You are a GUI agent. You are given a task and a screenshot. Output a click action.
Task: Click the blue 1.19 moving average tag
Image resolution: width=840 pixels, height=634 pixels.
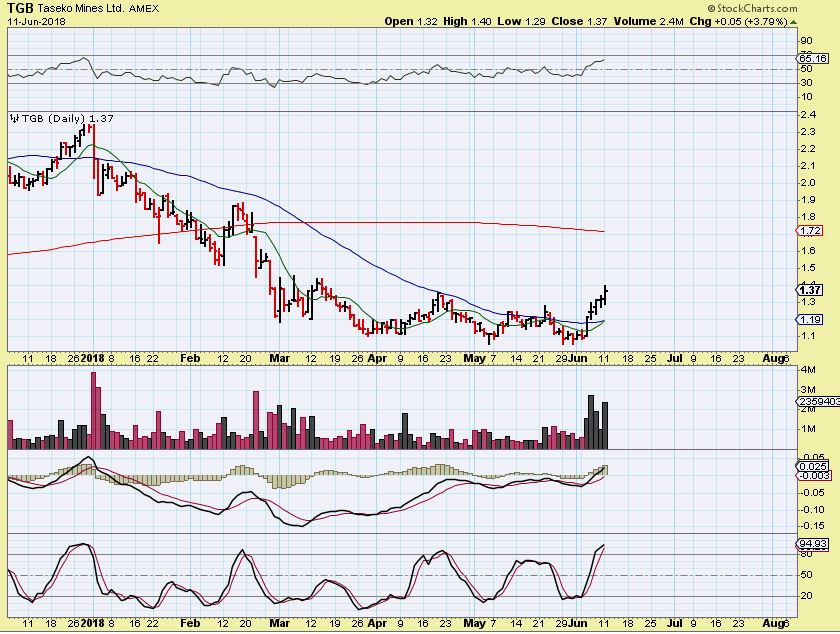tap(811, 319)
